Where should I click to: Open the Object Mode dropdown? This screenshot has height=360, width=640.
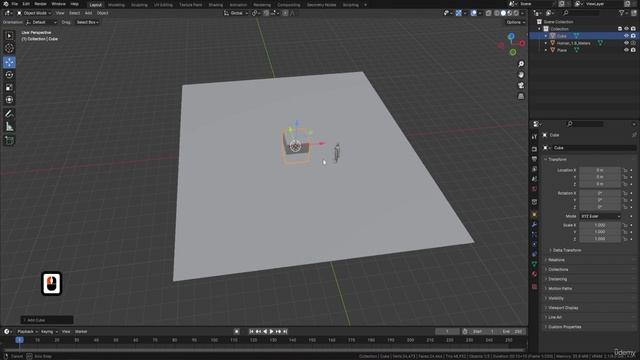pyautogui.click(x=33, y=13)
